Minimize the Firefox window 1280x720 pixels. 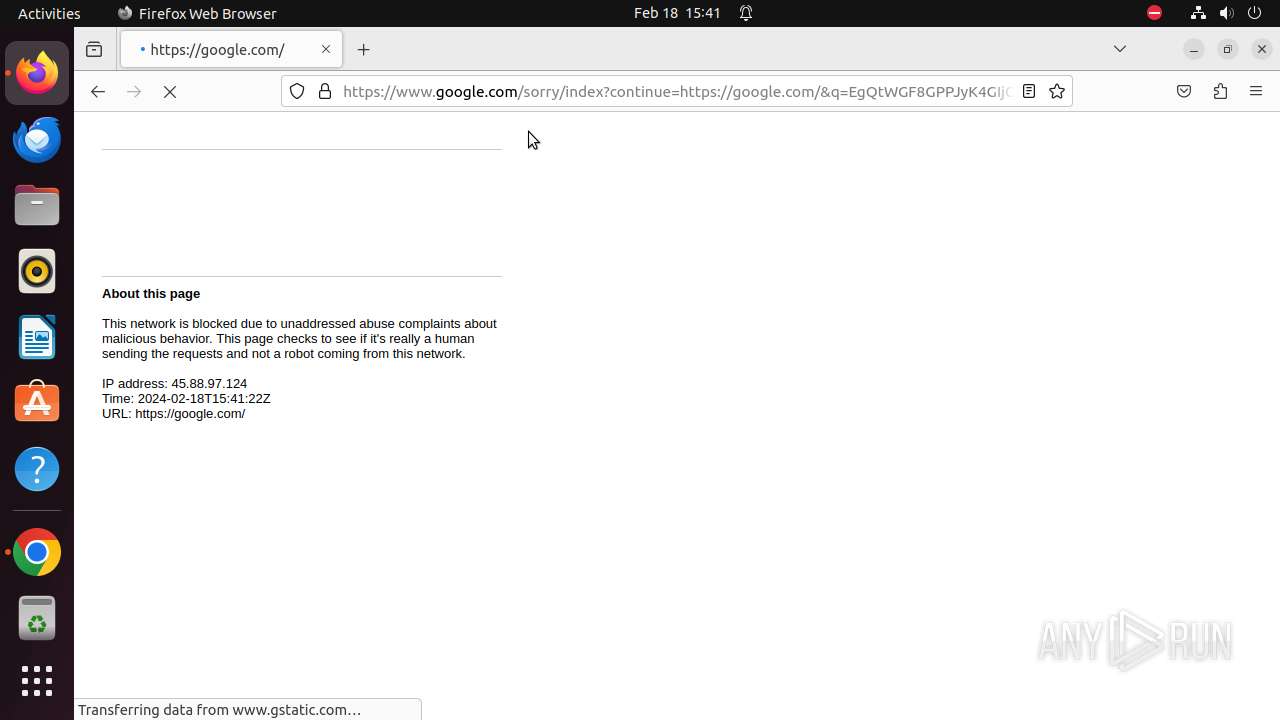[1194, 49]
